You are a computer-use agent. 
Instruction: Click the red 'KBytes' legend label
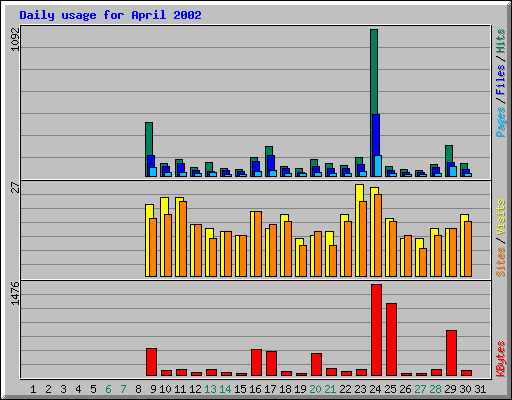coord(501,359)
